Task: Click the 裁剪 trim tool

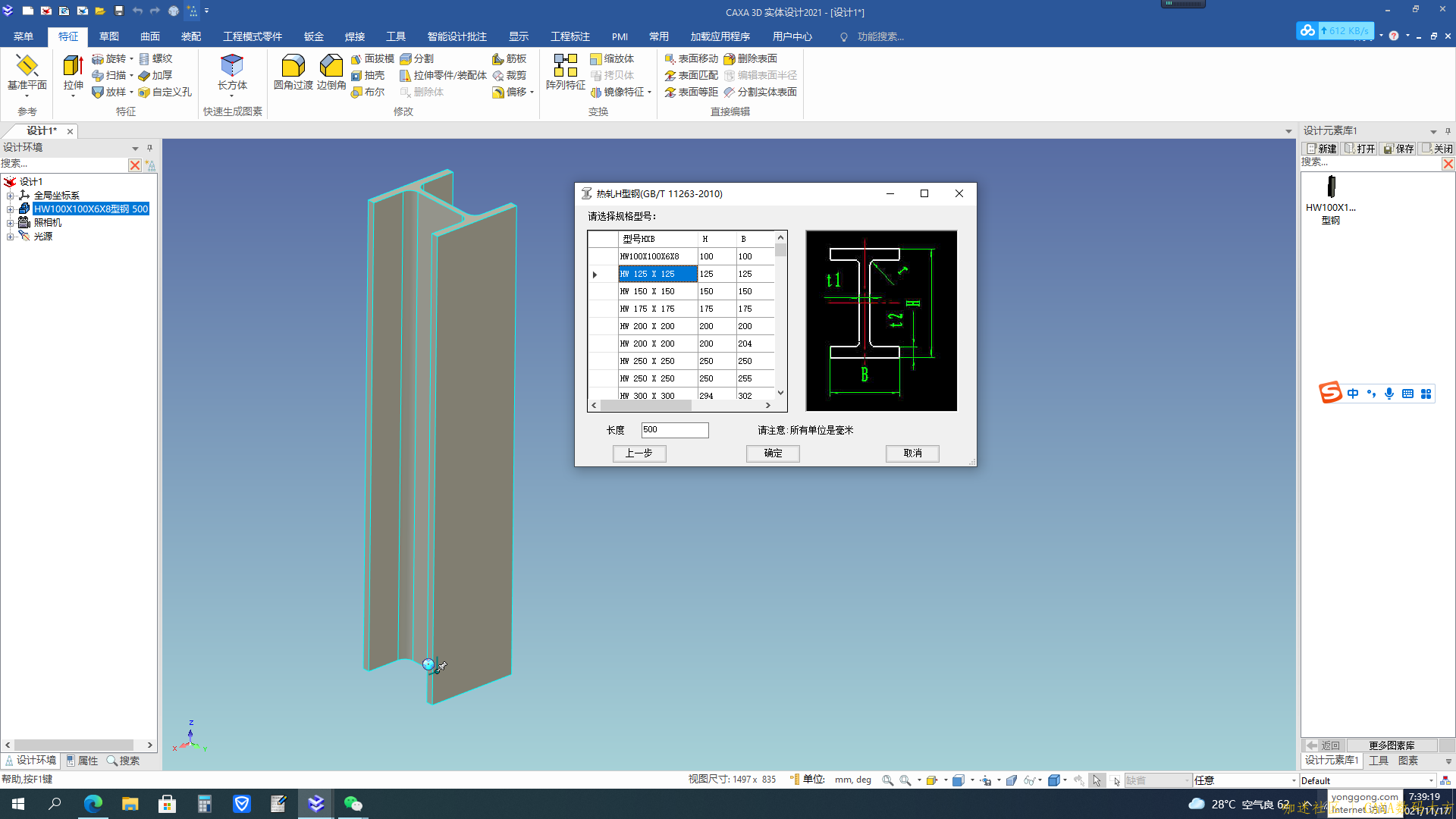Action: click(x=509, y=75)
